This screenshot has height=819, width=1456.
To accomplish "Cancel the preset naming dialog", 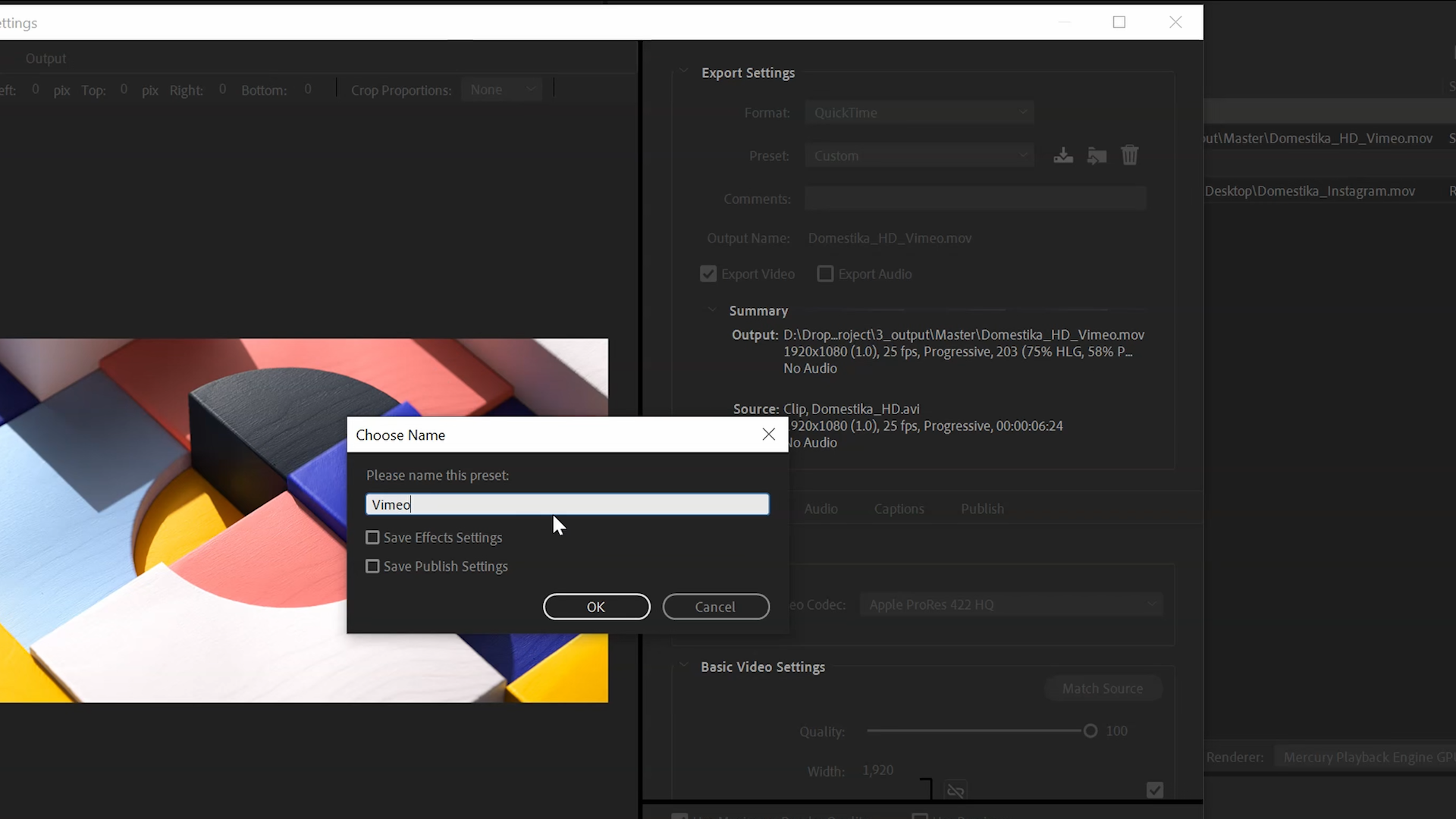I will pyautogui.click(x=715, y=607).
